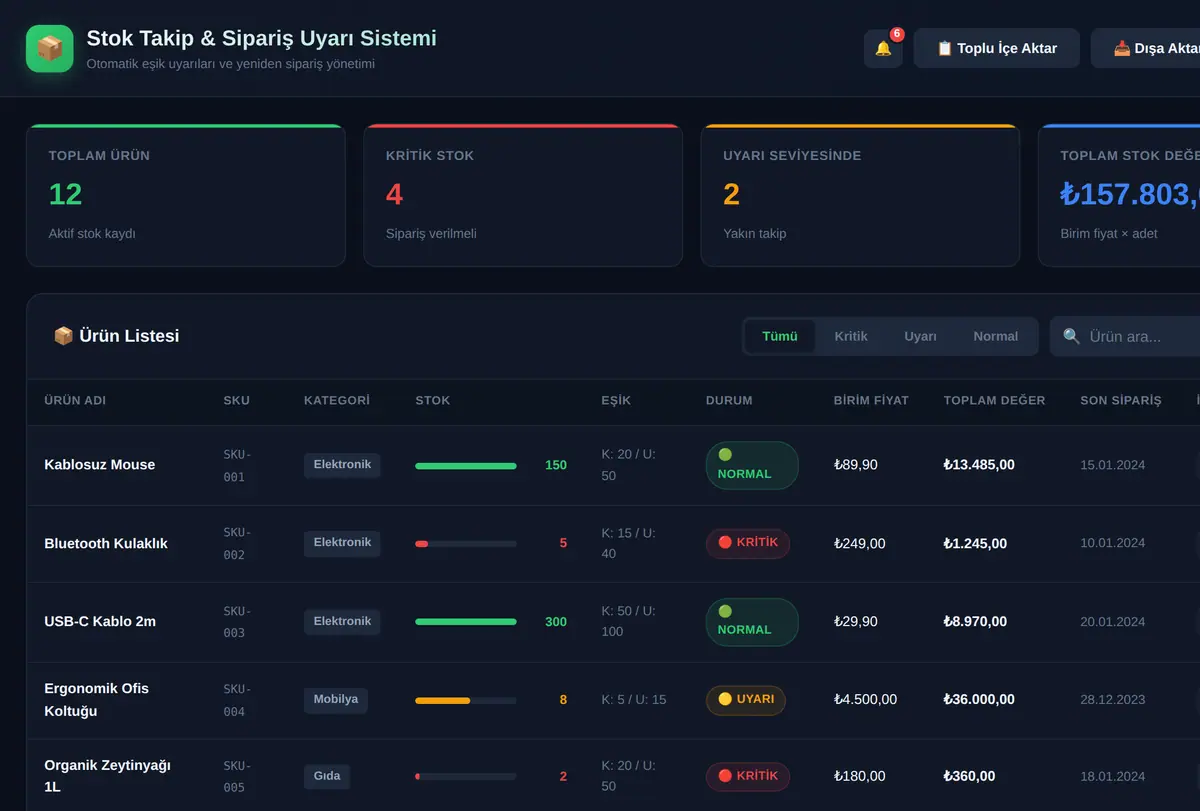The width and height of the screenshot is (1200, 811).
Task: Click the Mobilya category tag
Action: 336,700
